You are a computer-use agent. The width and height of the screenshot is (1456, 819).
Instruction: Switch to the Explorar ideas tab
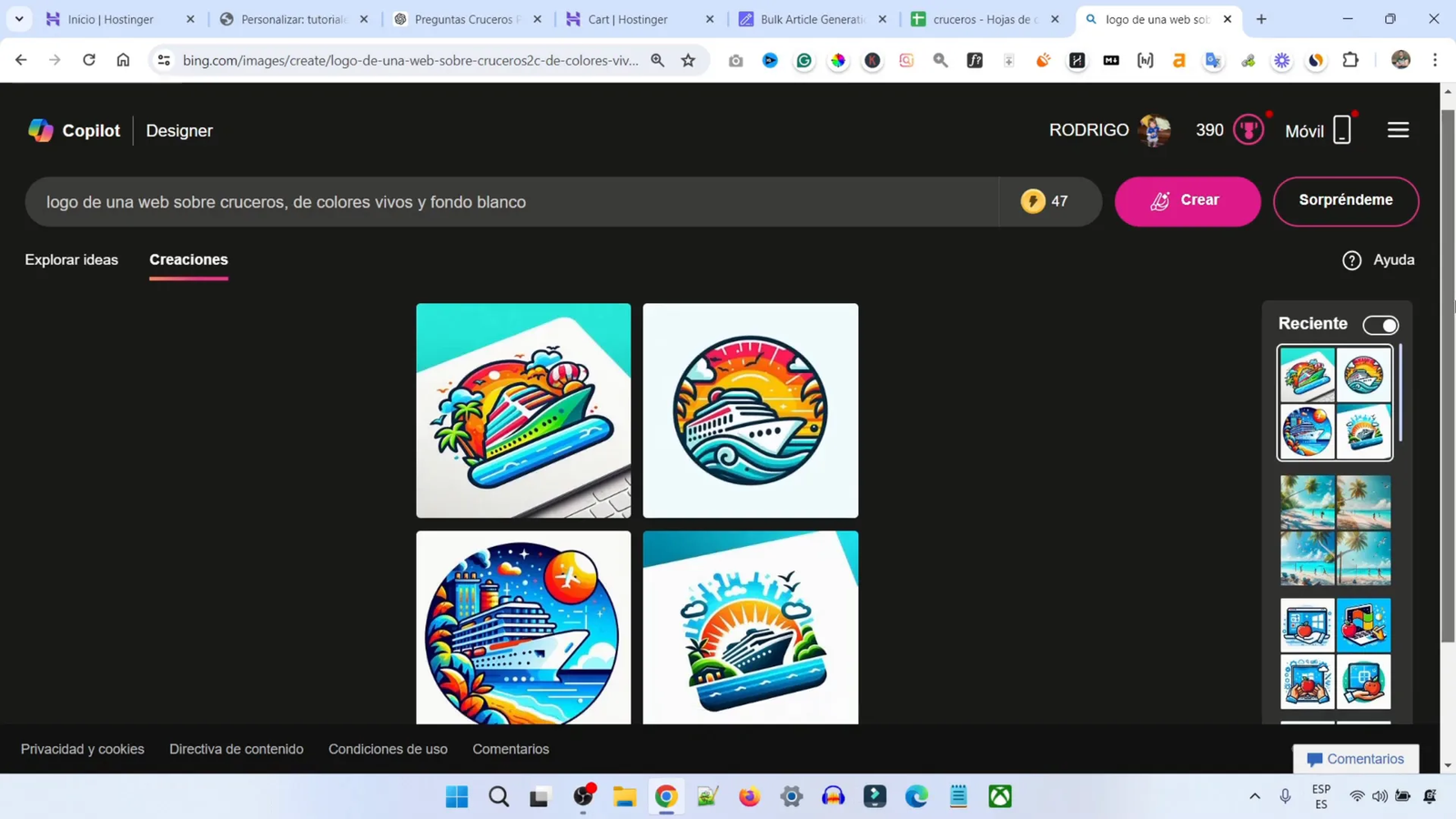(x=71, y=259)
